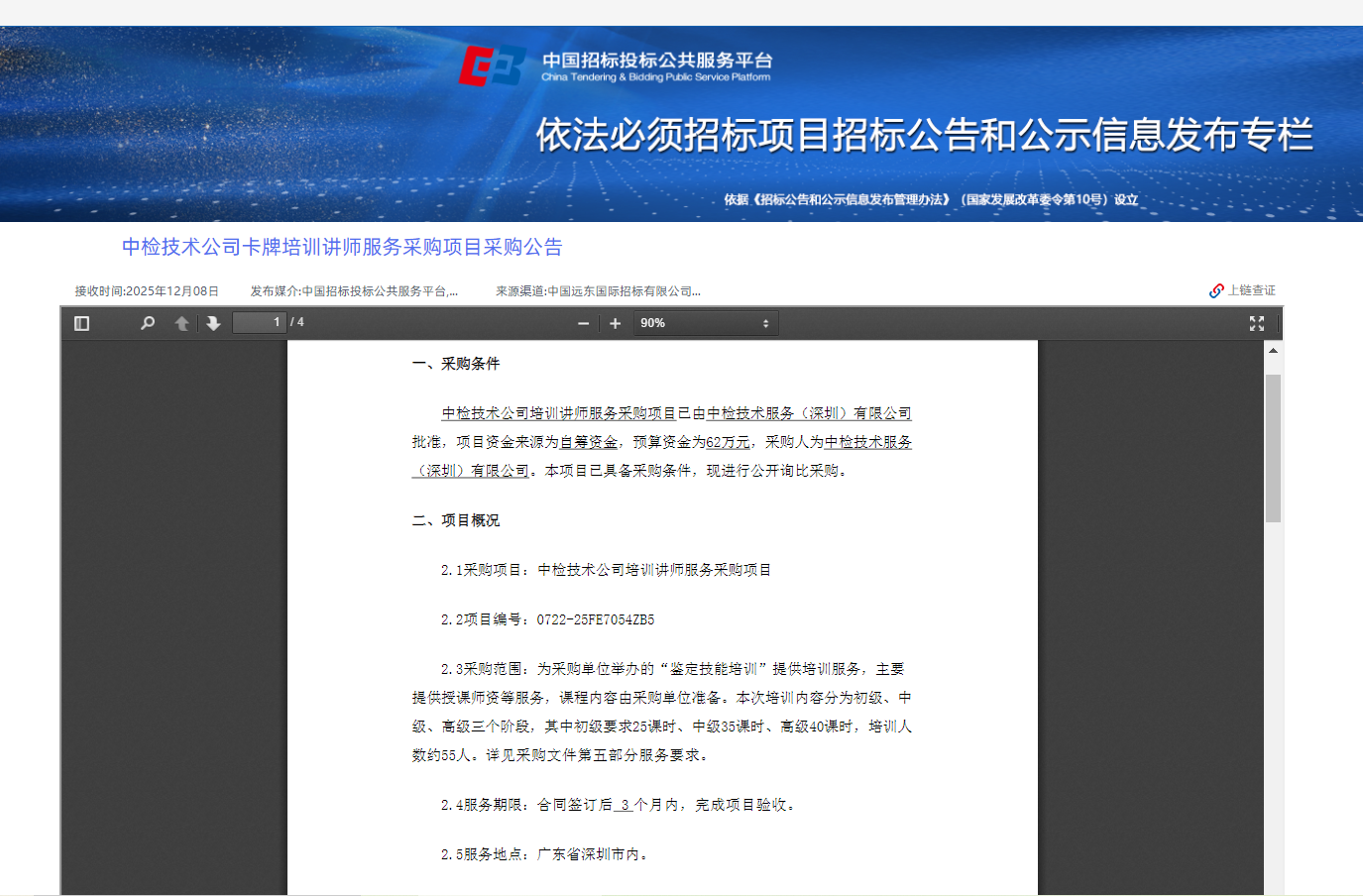1363x896 pixels.
Task: Click the page number input field
Action: coord(259,322)
